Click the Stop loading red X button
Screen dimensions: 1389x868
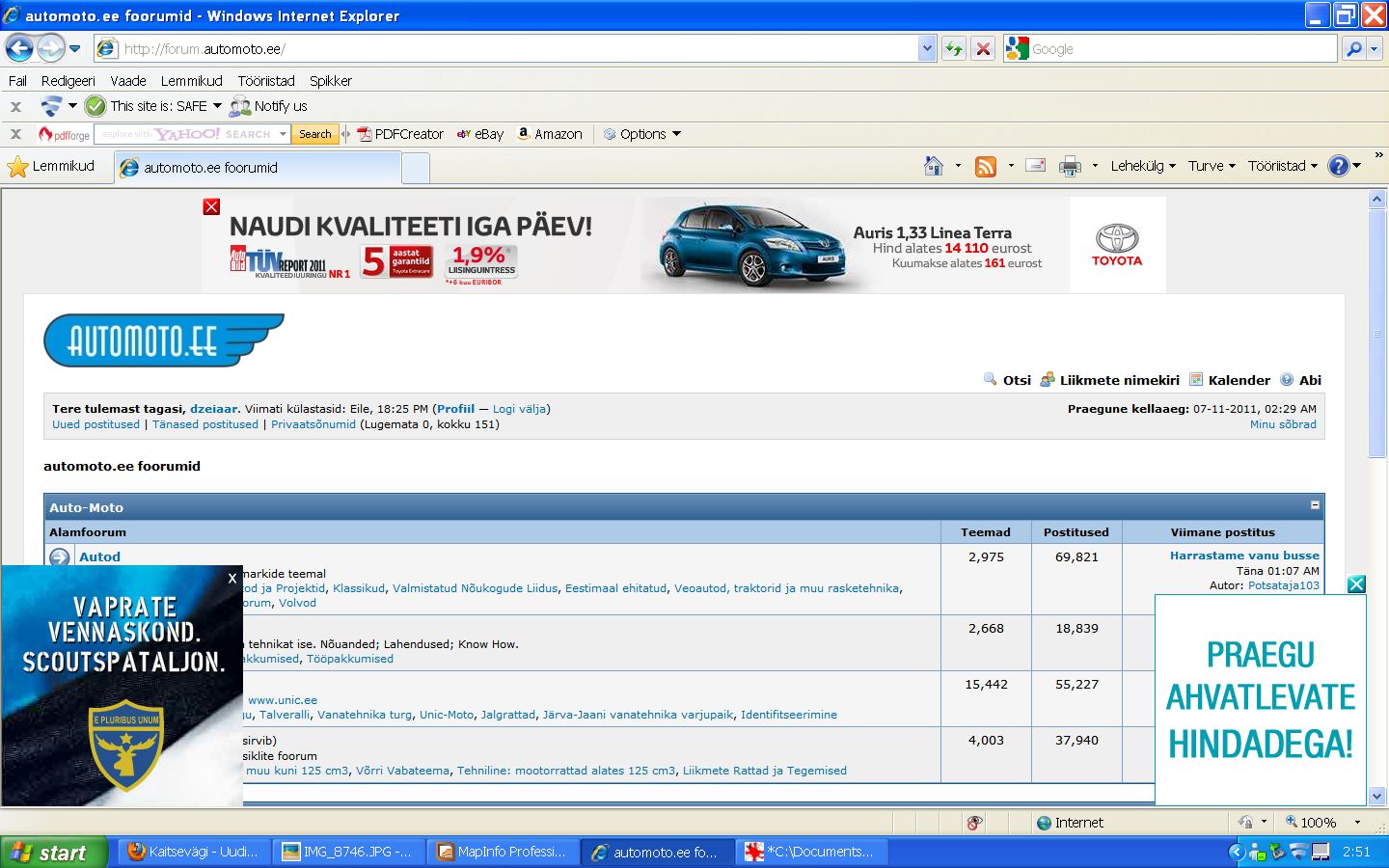[983, 48]
